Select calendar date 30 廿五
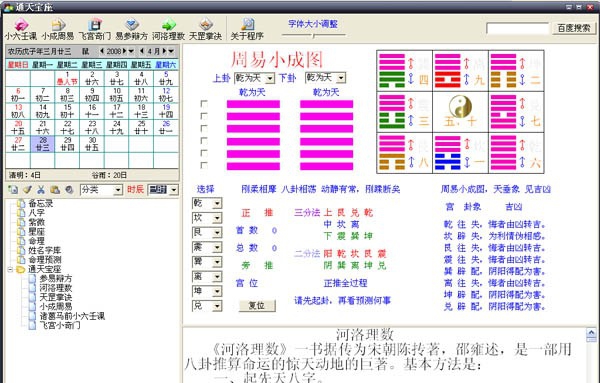600x383 pixels. coord(92,144)
